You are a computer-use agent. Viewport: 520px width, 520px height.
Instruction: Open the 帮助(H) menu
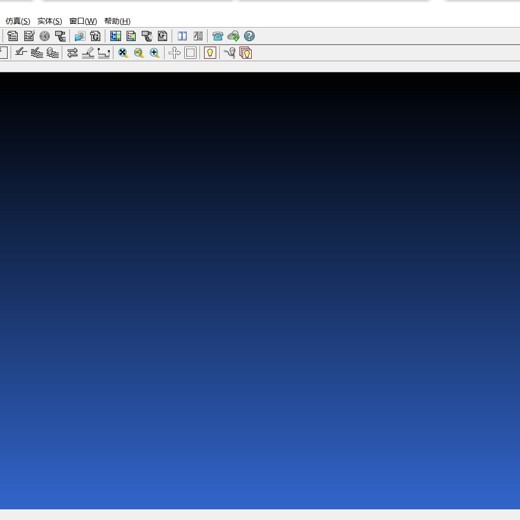pyautogui.click(x=117, y=21)
